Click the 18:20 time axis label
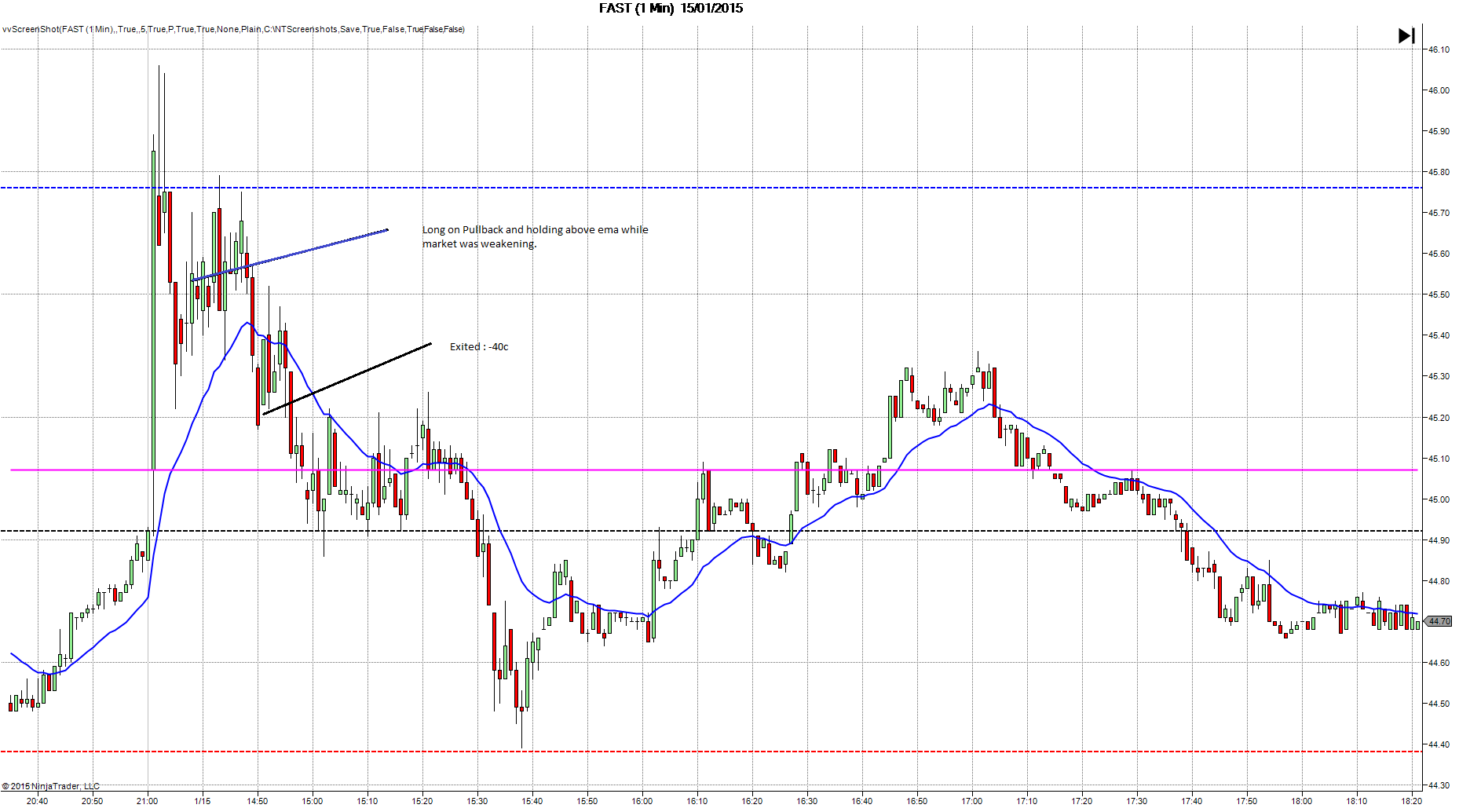Image resolution: width=1459 pixels, height=812 pixels. click(x=1411, y=801)
